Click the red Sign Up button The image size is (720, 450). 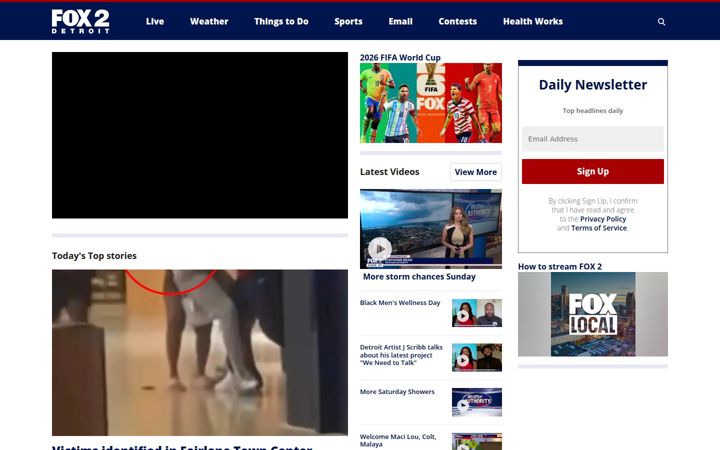click(x=593, y=171)
